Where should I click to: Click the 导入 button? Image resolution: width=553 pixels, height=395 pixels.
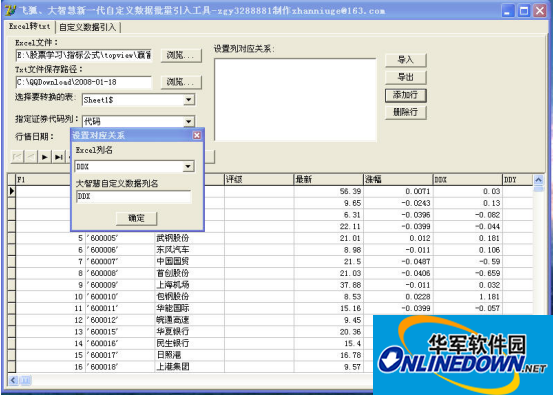(406, 60)
